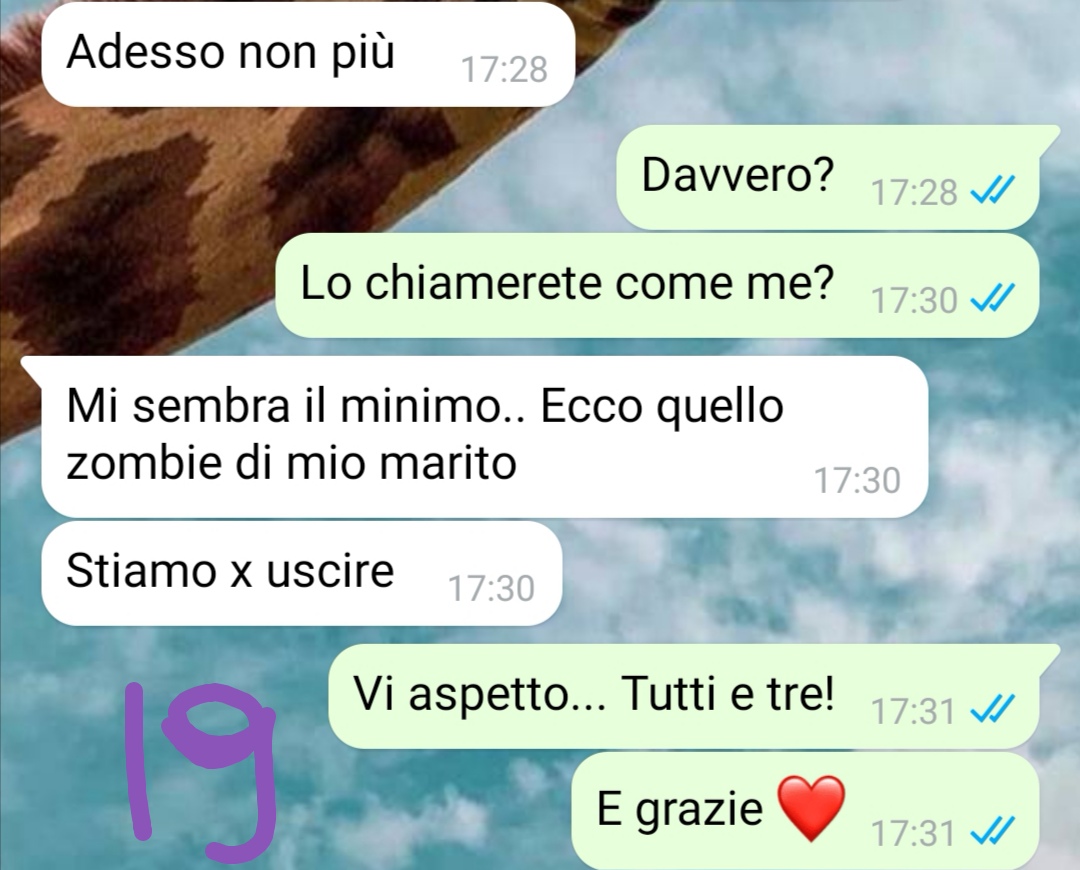Select the 'Lo chiamerete come me?' message
The width and height of the screenshot is (1080, 870).
pyautogui.click(x=657, y=285)
